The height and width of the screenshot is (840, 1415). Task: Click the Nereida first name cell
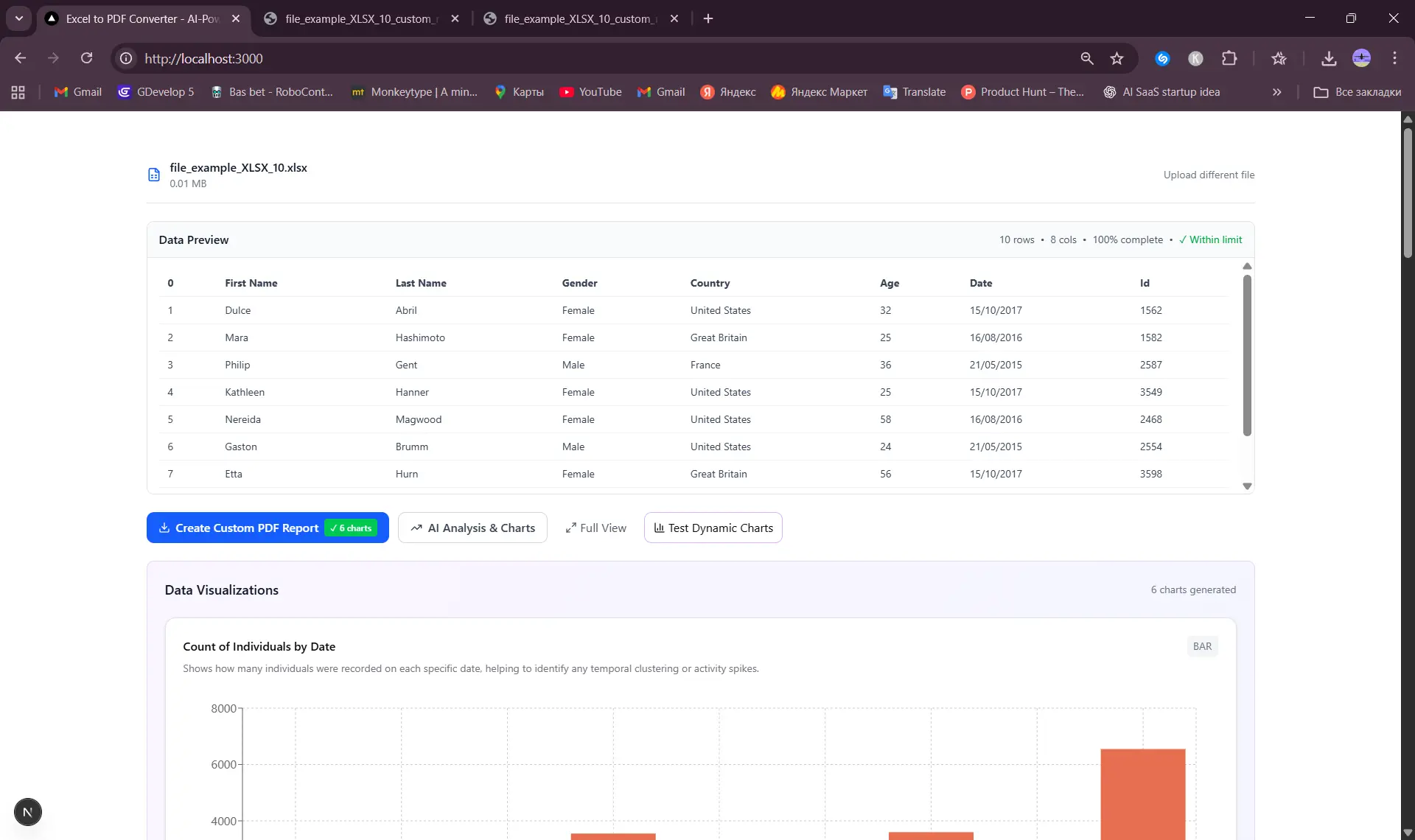click(x=243, y=419)
